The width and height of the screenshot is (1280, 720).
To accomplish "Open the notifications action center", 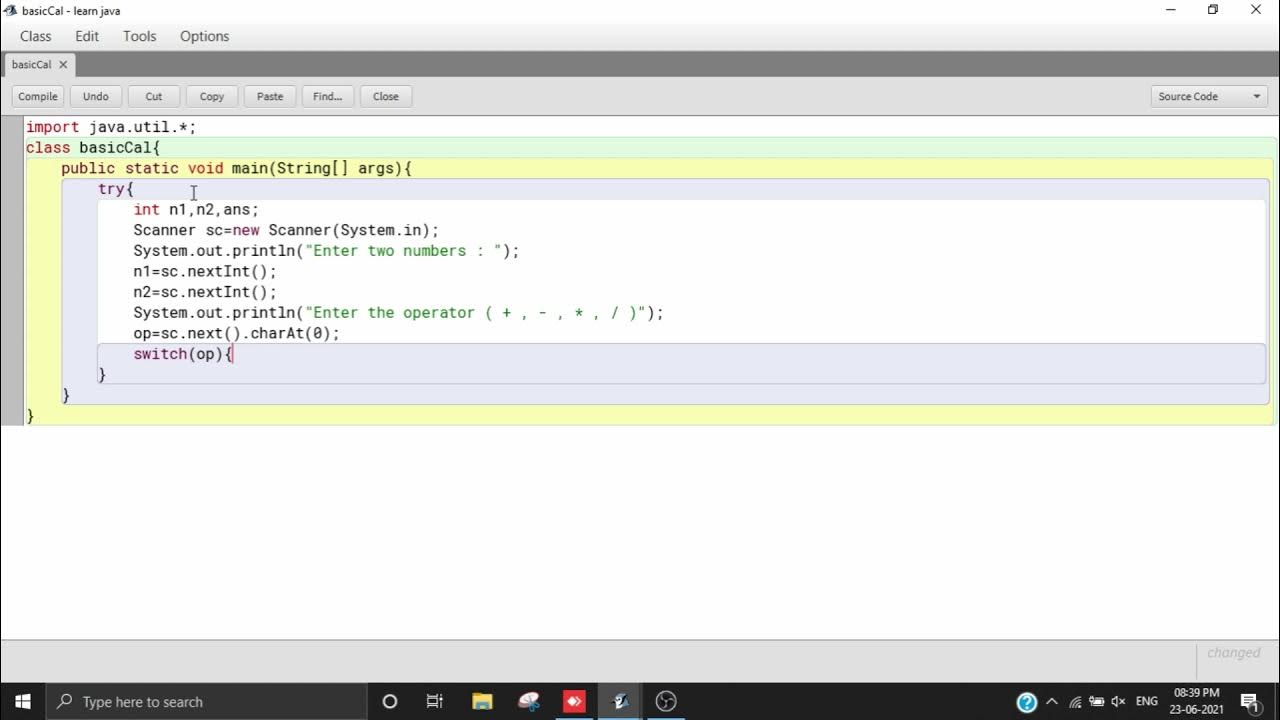I will click(x=1250, y=701).
